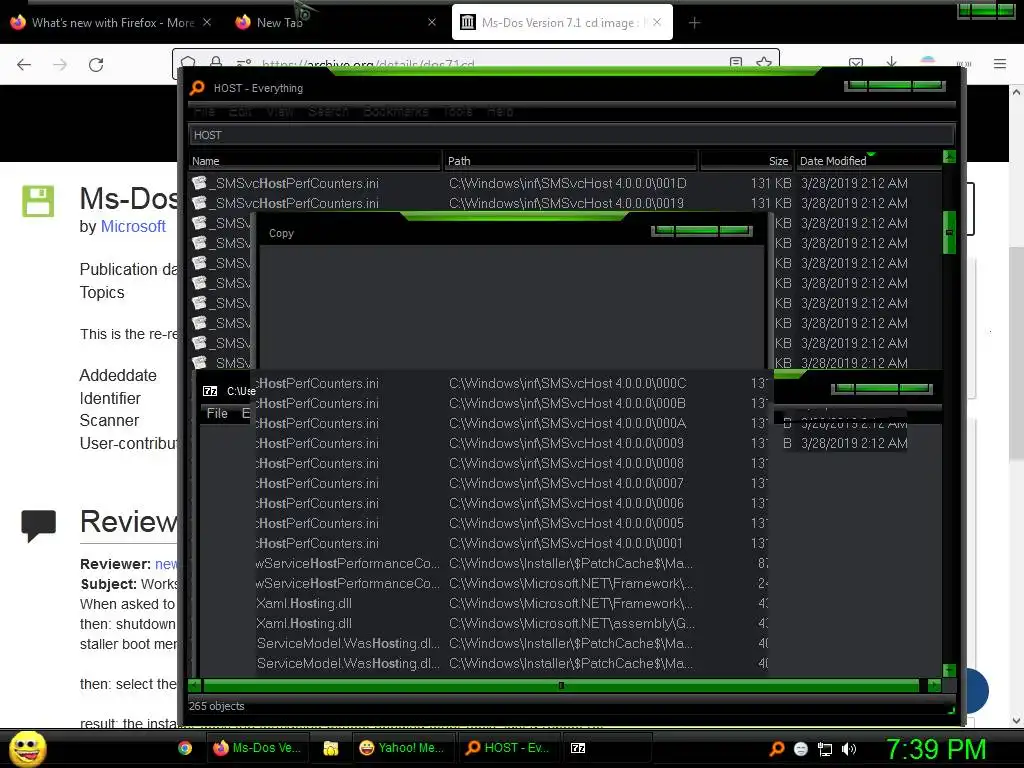Select row with path SMSvcHost 4.0.0.0\000B

coord(511,404)
